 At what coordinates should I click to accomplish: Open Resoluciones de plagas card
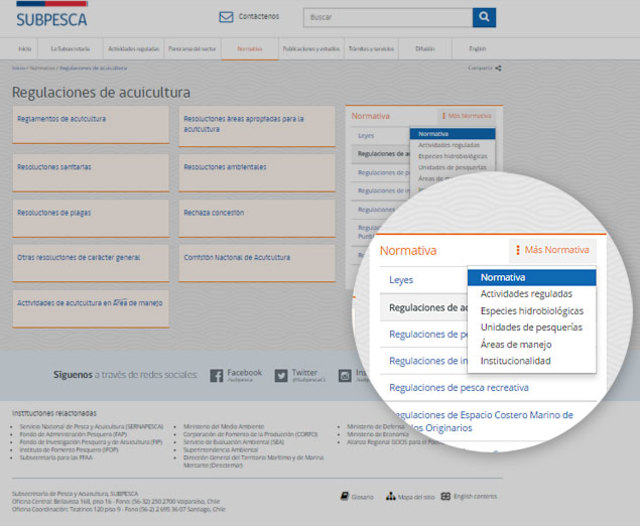[x=91, y=218]
